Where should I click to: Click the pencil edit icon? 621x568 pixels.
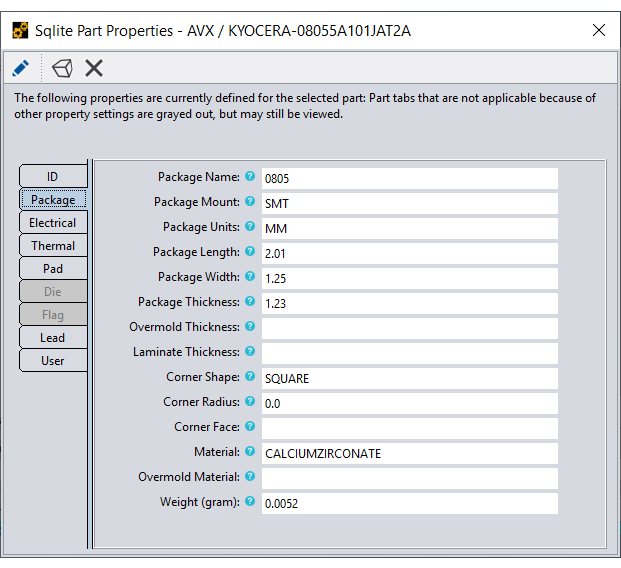[x=20, y=68]
